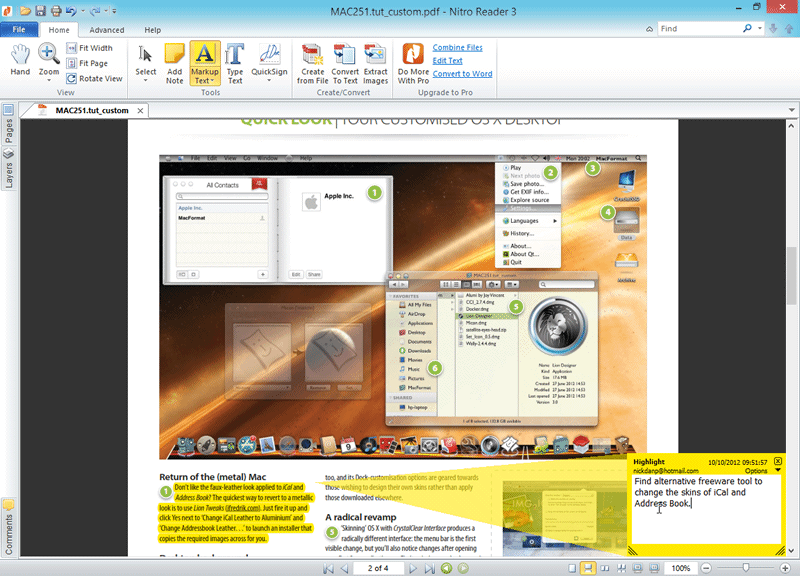Jump to the last page
800x576 pixels.
pos(430,568)
